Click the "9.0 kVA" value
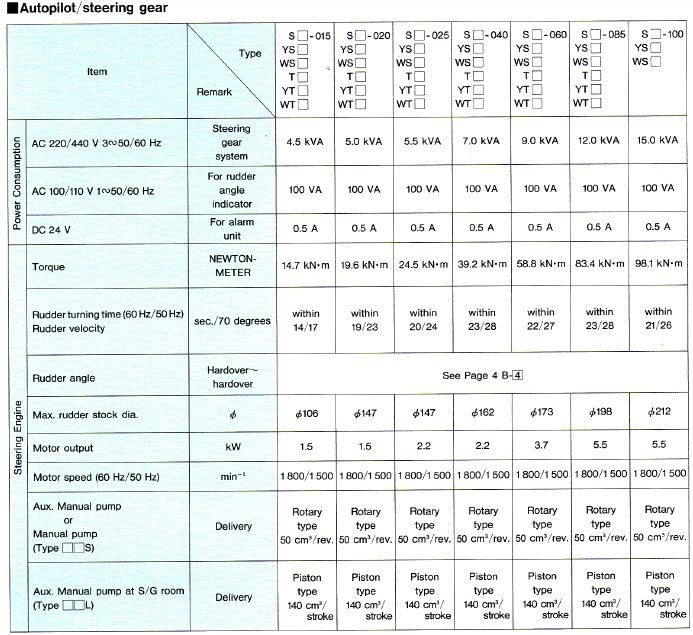 coord(540,141)
